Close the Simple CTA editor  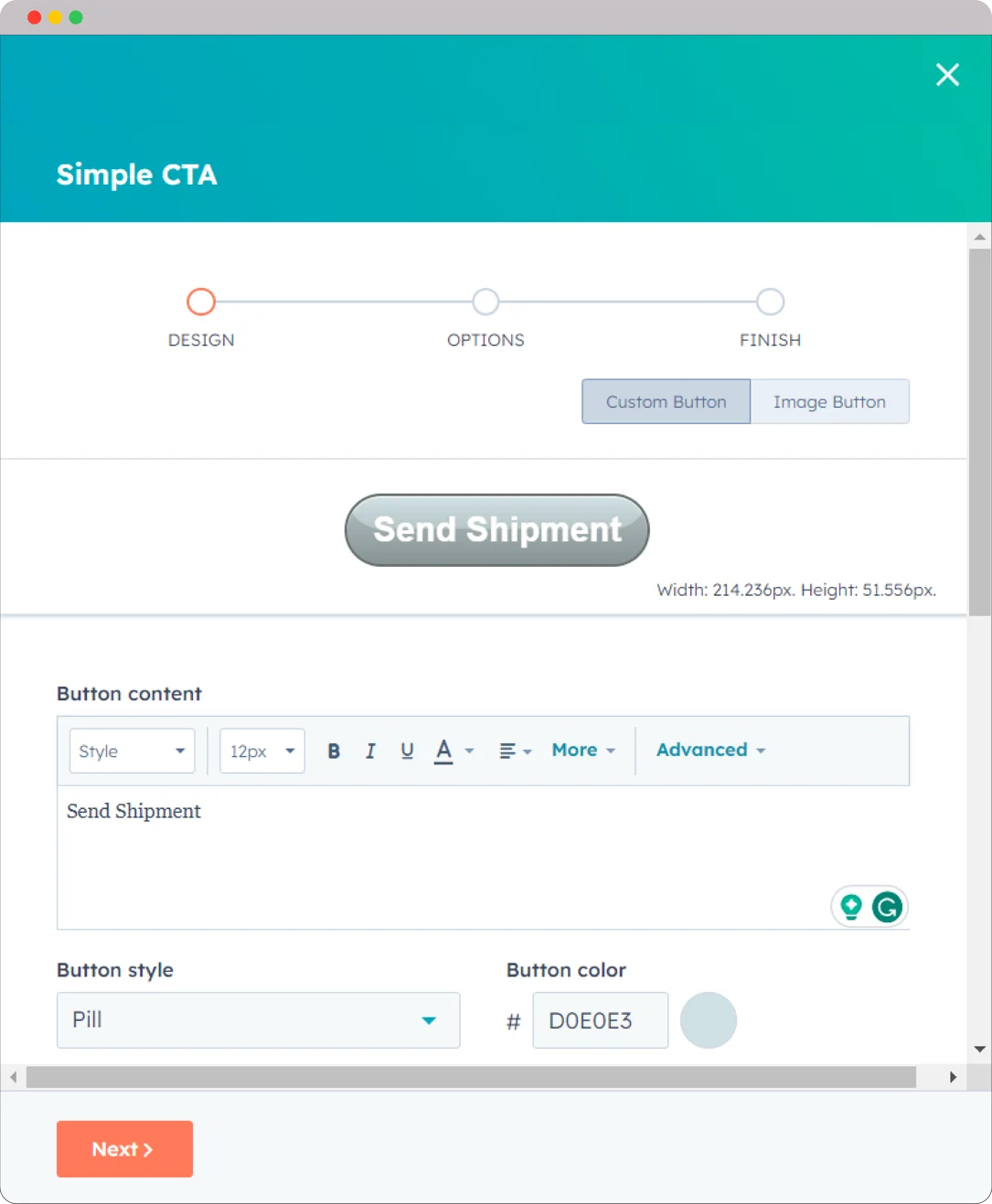pos(947,75)
